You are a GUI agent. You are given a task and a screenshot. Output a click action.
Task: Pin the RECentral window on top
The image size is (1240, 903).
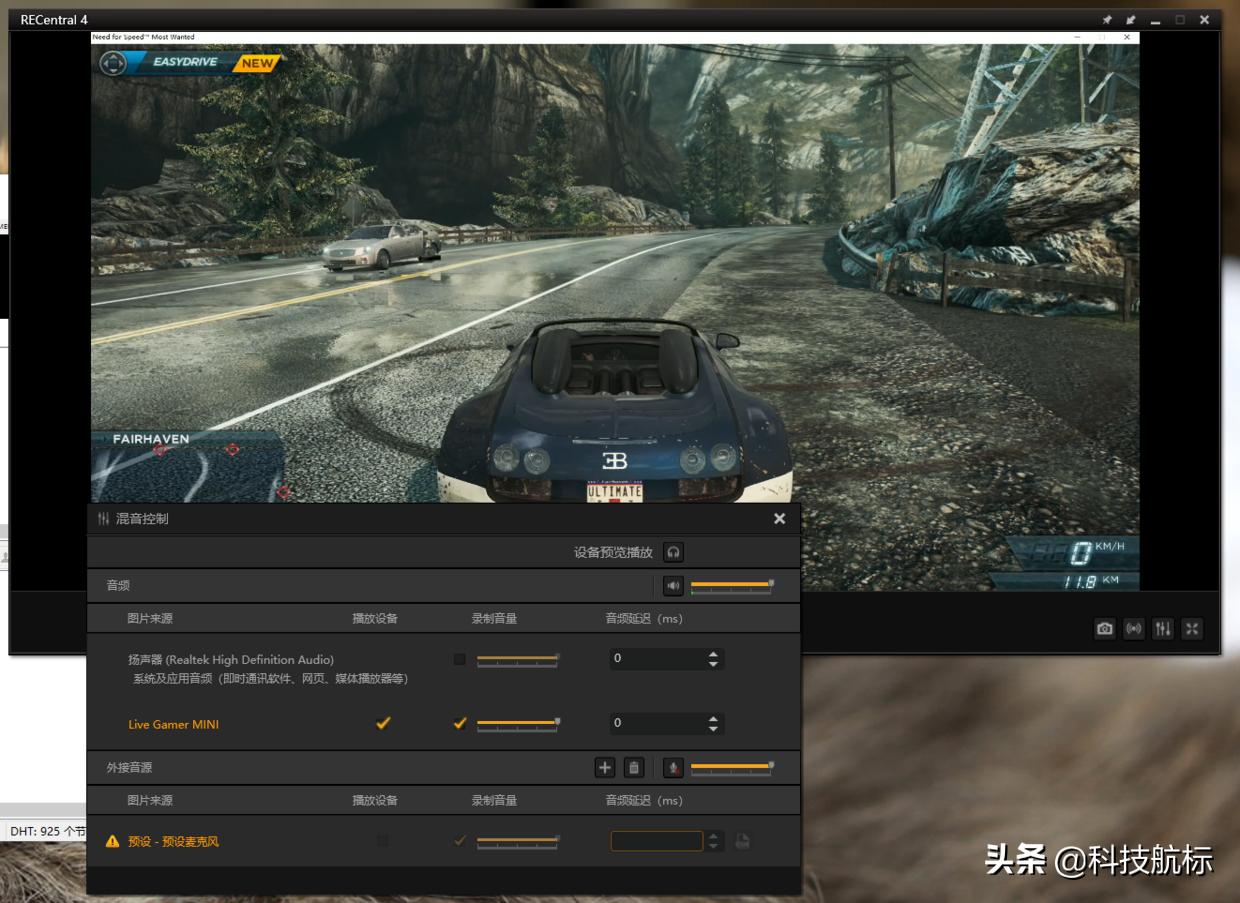(x=1107, y=20)
